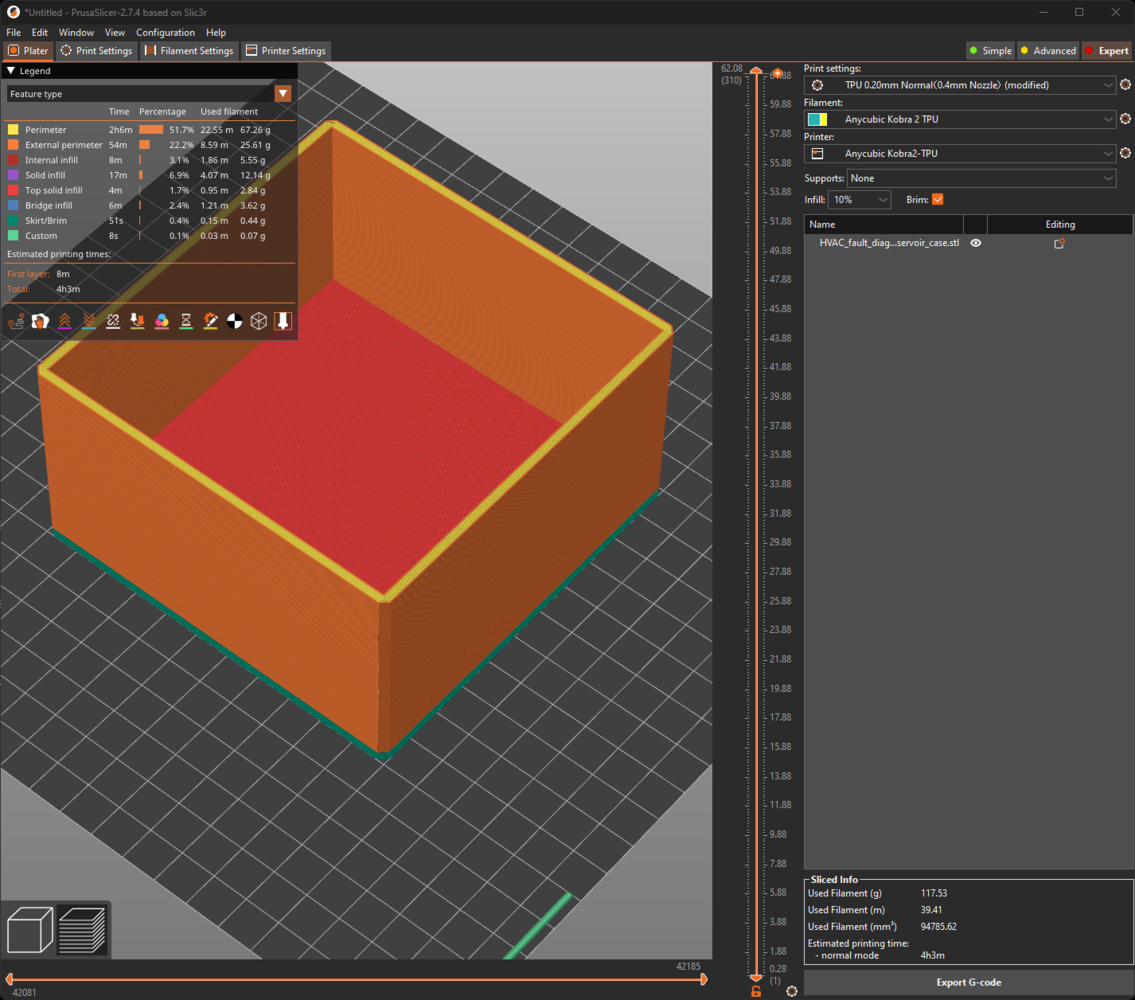1135x1000 pixels.
Task: Toggle travel moves visibility in legend toolbar
Action: point(16,321)
